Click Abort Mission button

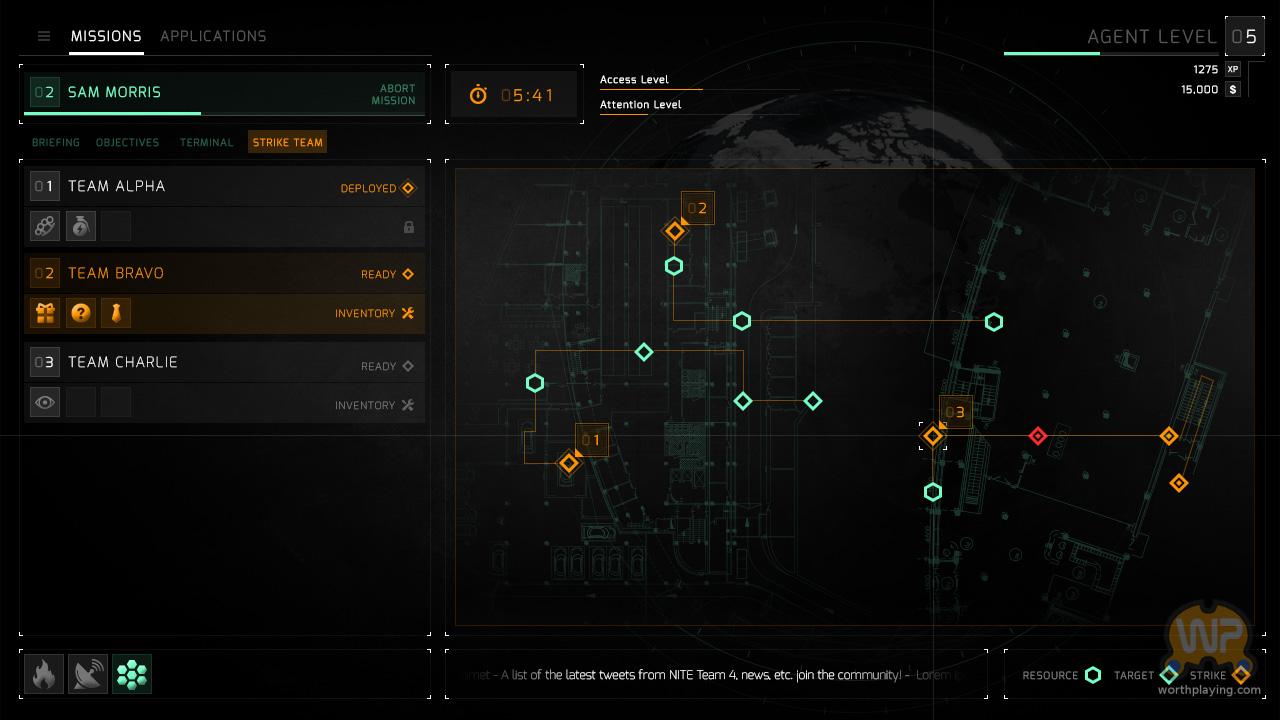click(393, 94)
